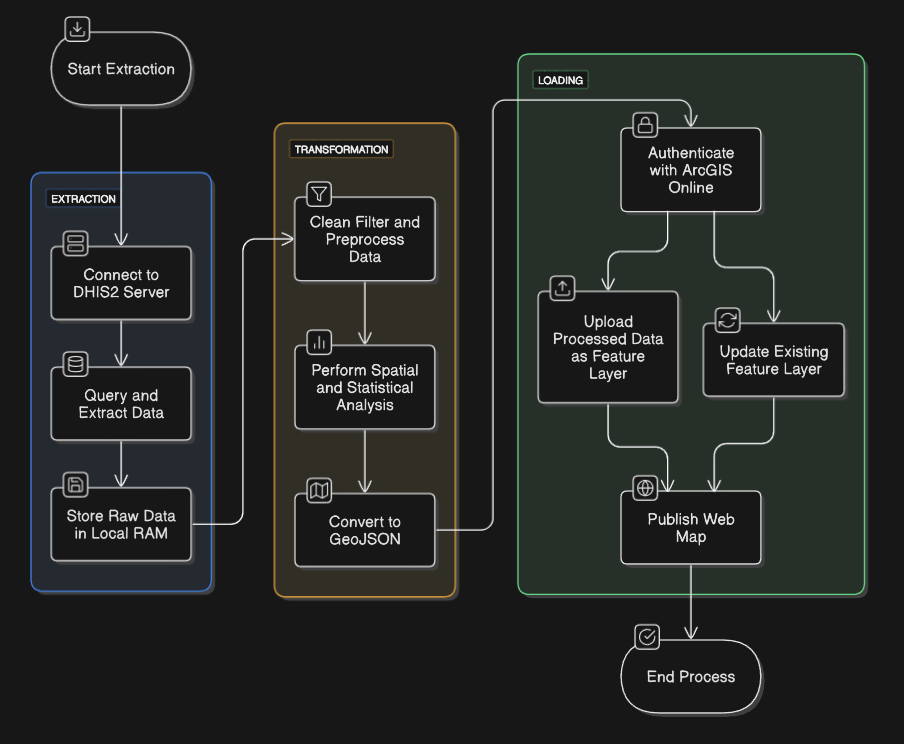Click the lock icon on Authenticate node
The image size is (904, 744).
[646, 125]
